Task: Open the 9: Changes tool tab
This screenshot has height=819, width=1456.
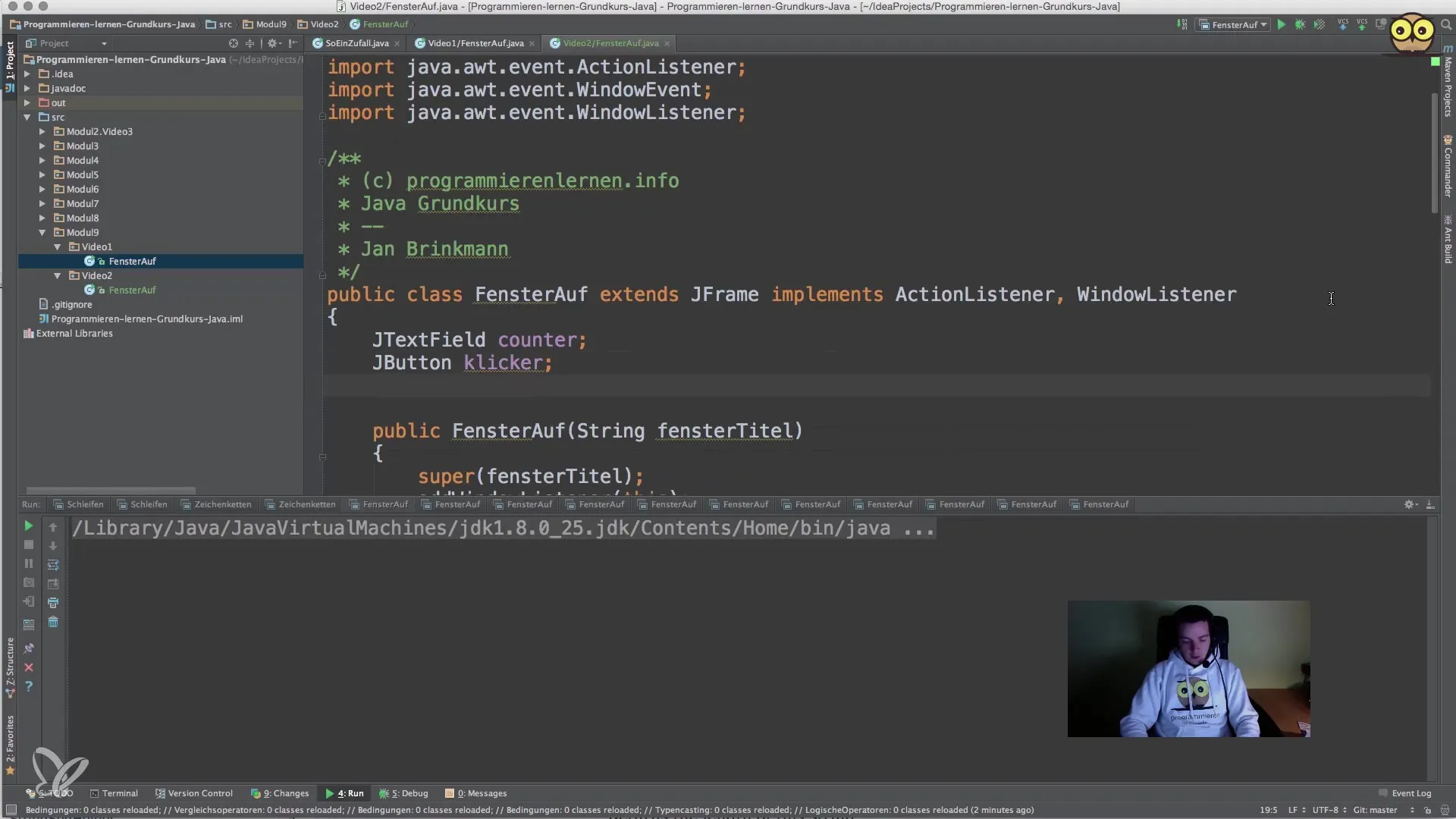Action: coord(280,793)
